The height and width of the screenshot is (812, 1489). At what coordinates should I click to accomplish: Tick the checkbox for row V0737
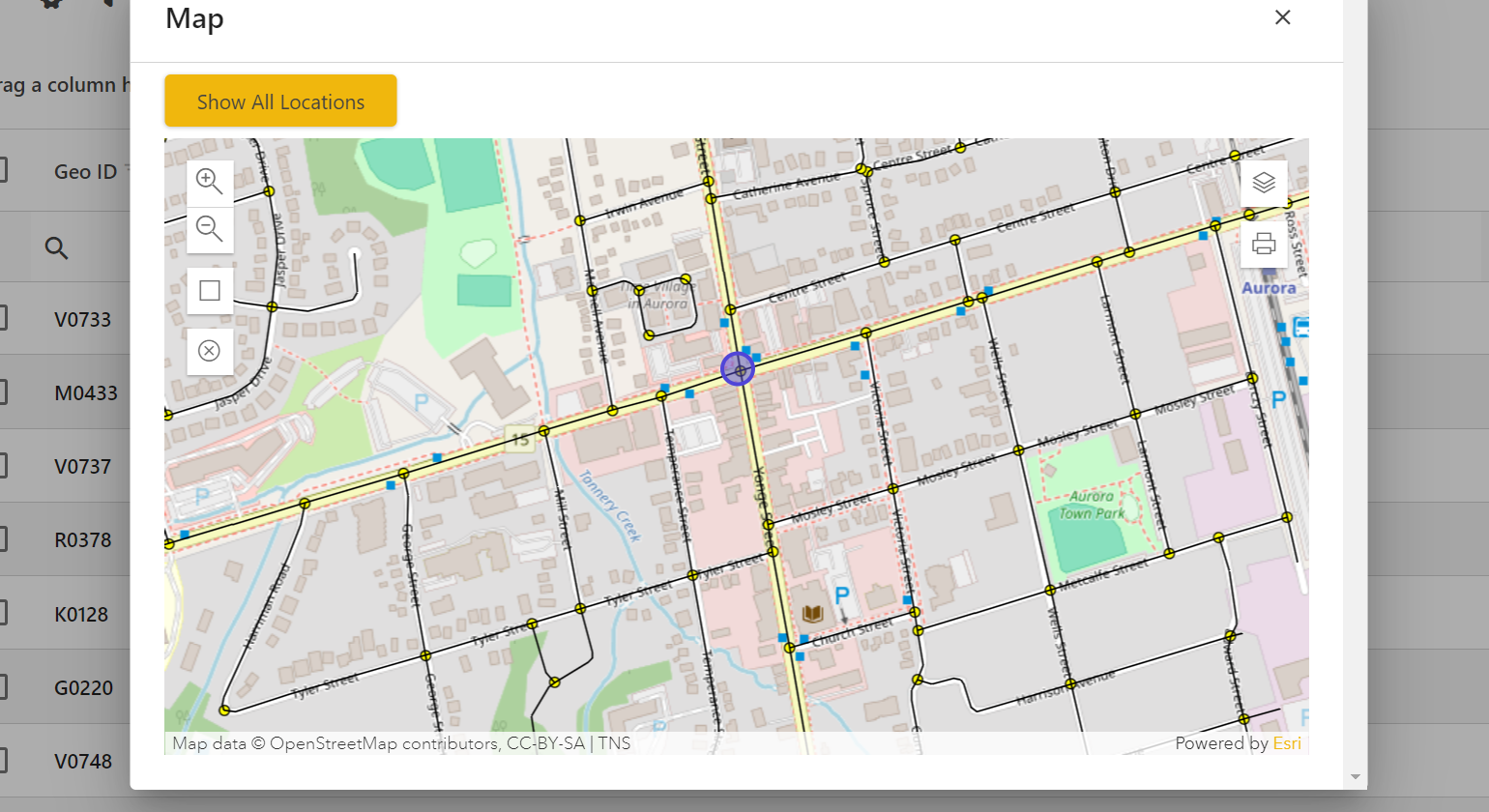[x=3, y=466]
